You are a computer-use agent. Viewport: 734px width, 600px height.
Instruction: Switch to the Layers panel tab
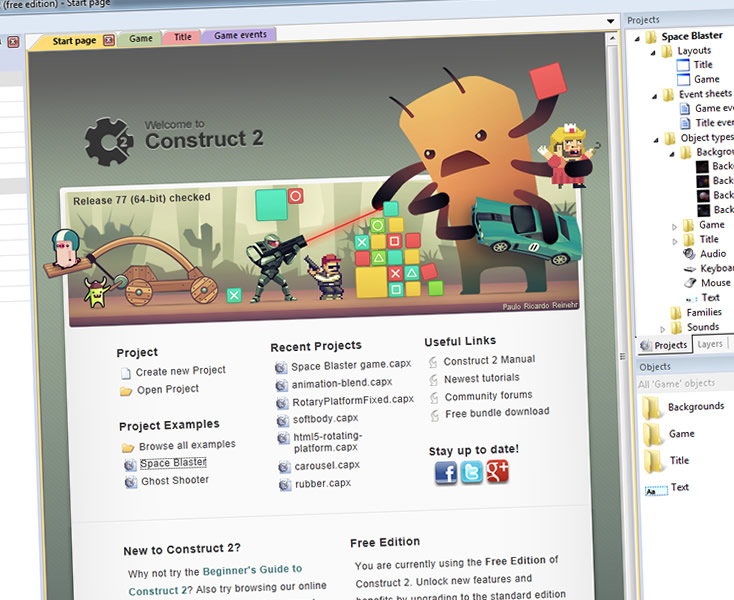pos(710,344)
